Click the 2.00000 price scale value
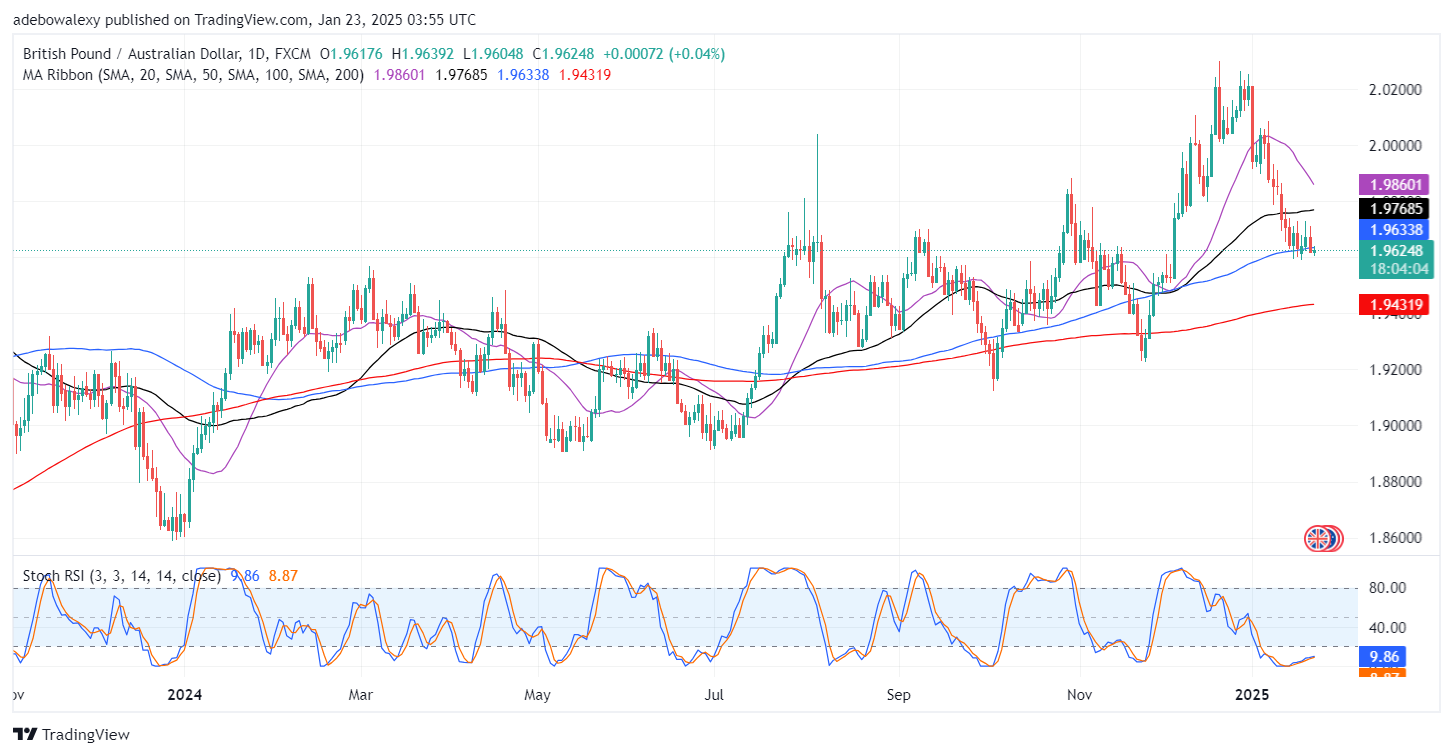This screenshot has height=756, width=1453. point(1394,146)
